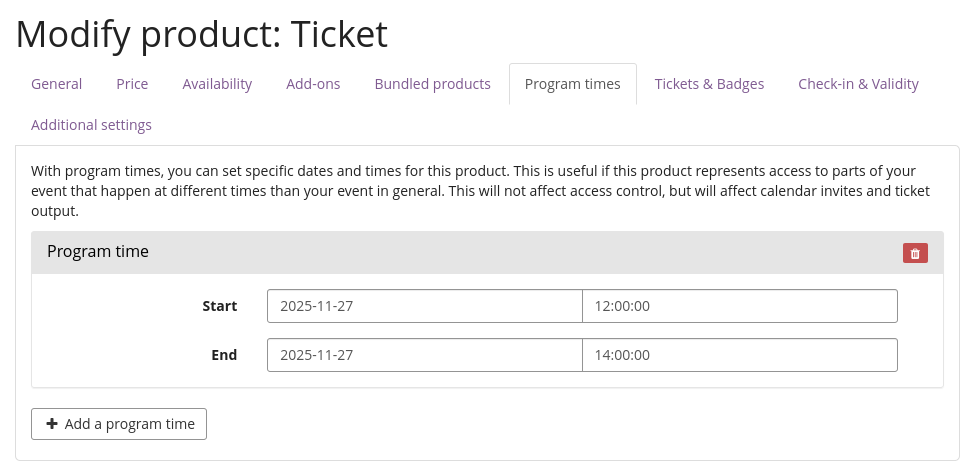Select the Program times tab
The height and width of the screenshot is (474, 970).
point(572,84)
